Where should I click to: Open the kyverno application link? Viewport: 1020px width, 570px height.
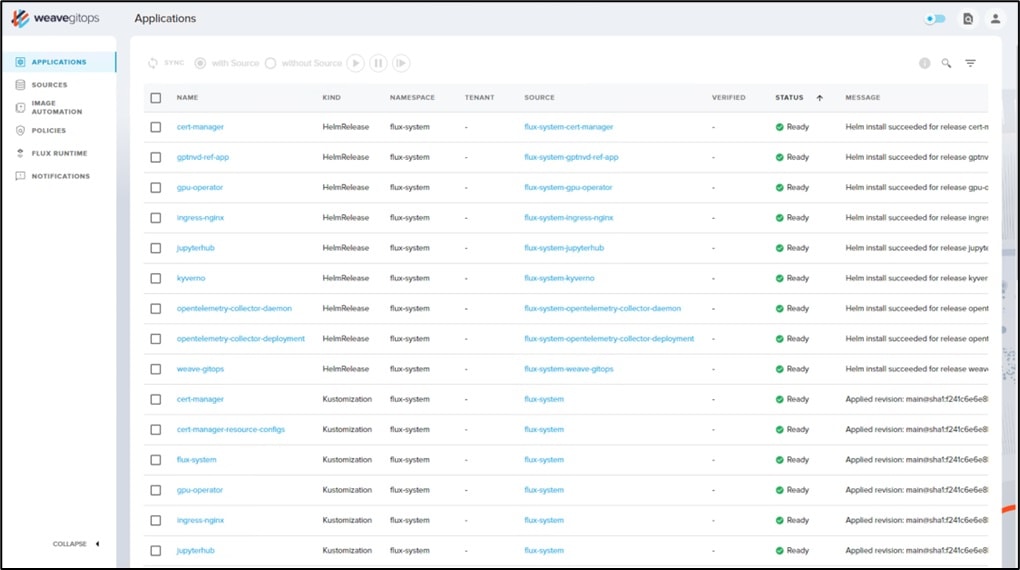tap(191, 278)
